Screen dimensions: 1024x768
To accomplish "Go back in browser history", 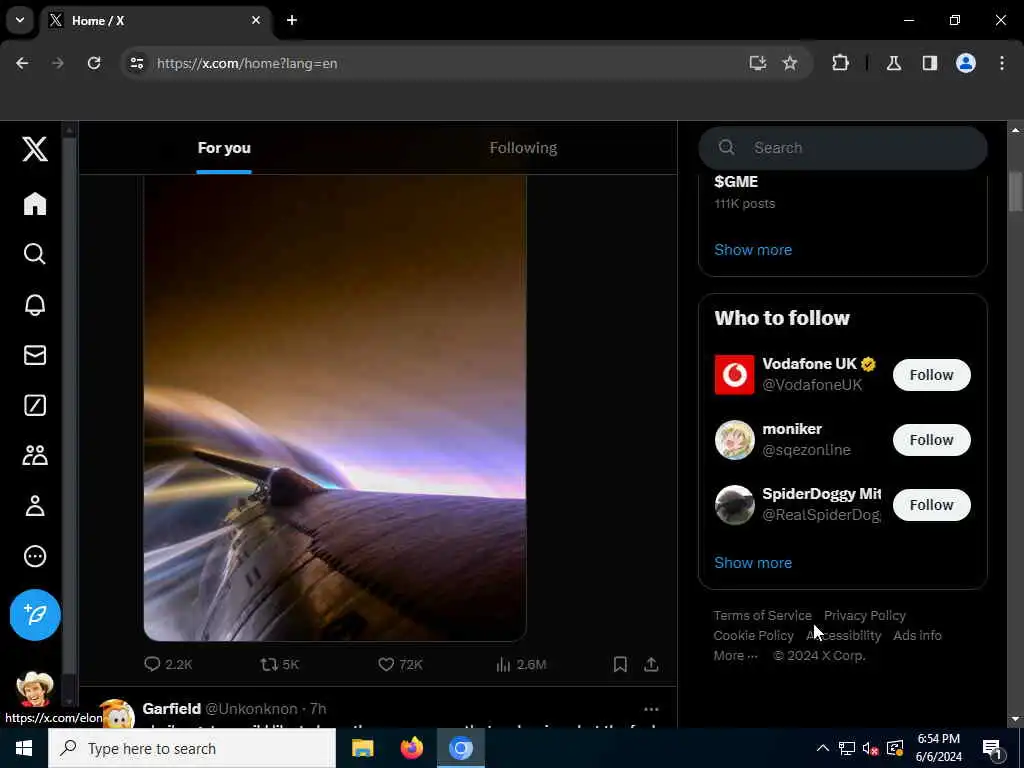I will (22, 63).
